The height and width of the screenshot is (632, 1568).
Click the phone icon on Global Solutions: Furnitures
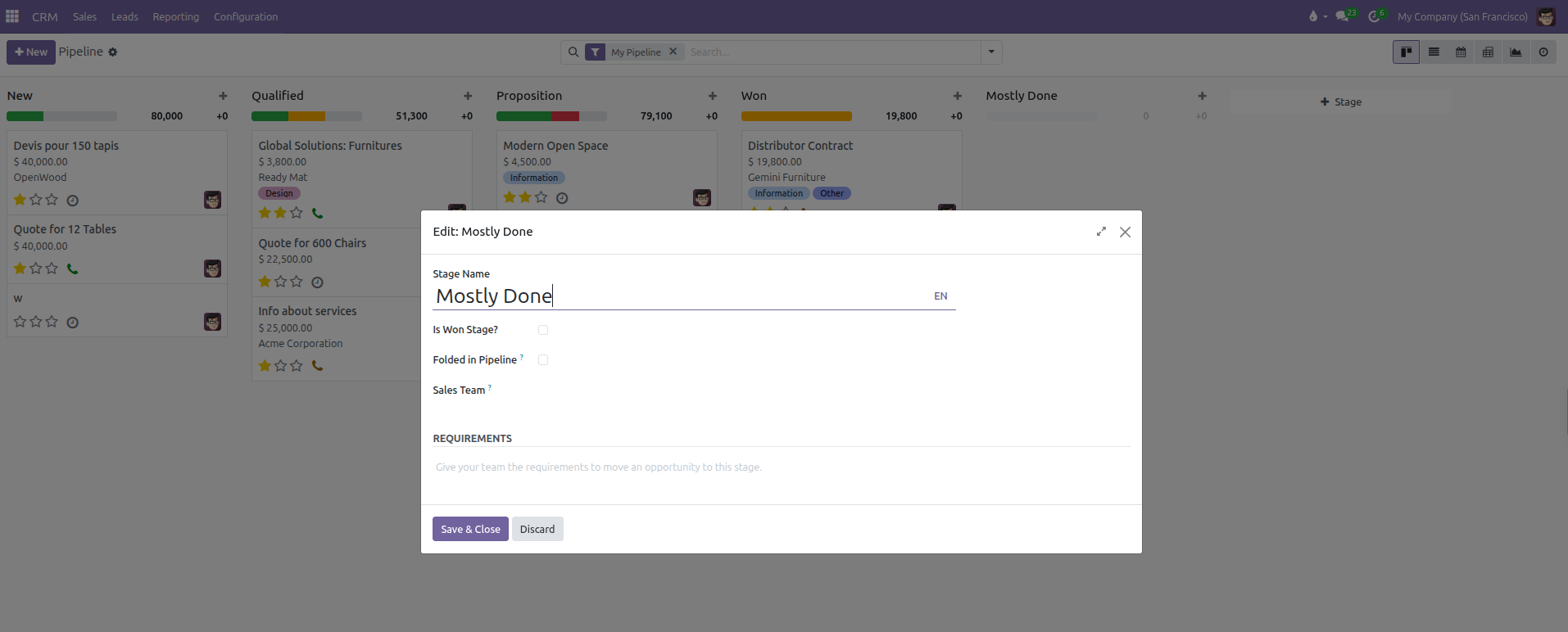coord(317,214)
